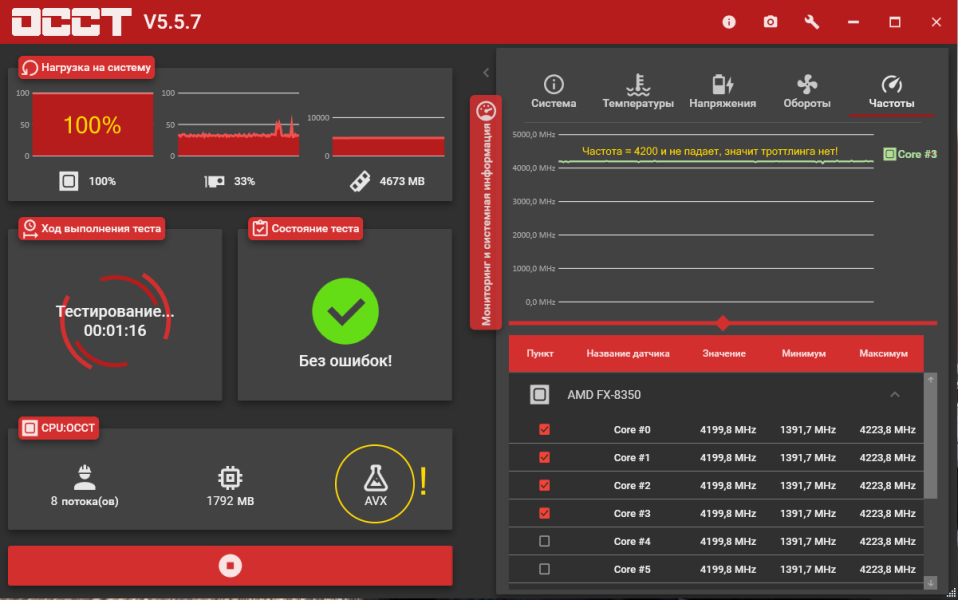Viewport: 958px width, 600px height.
Task: Minimize the OCCT window
Action: 854,22
